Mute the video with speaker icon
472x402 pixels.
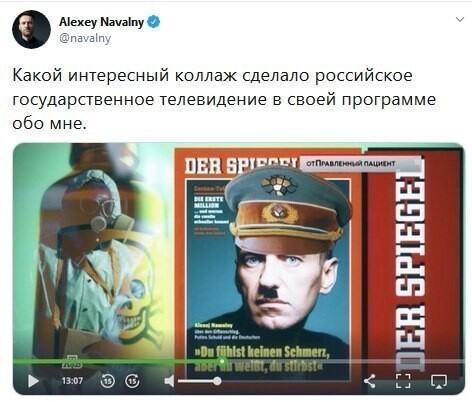click(x=169, y=381)
